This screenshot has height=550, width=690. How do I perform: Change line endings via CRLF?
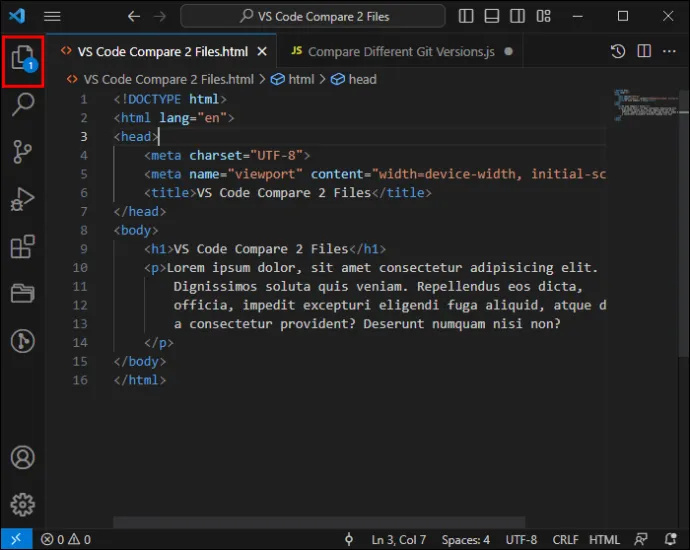point(565,539)
